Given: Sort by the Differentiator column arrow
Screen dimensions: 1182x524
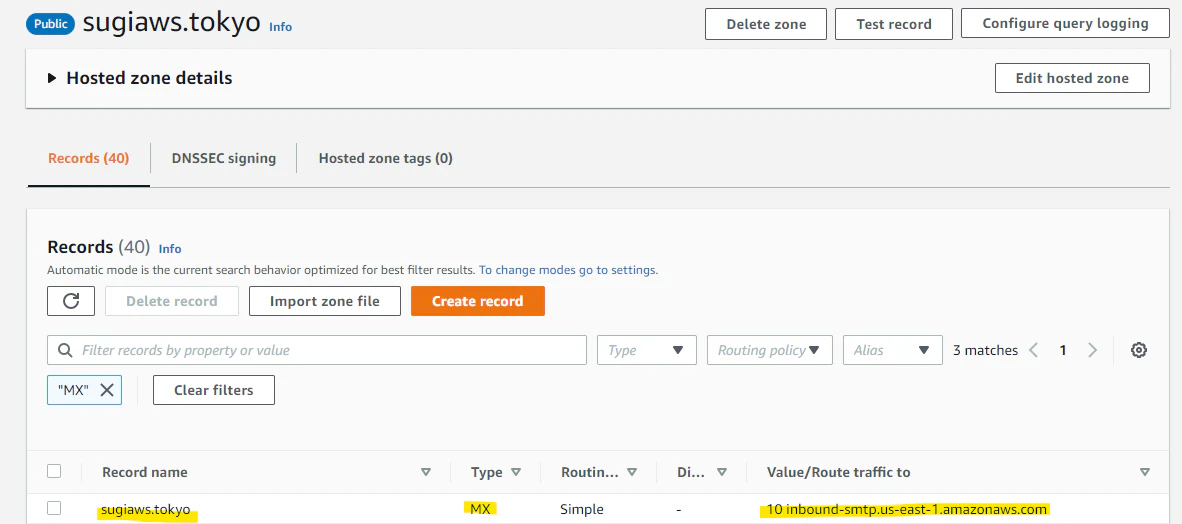Looking at the screenshot, I should [721, 472].
